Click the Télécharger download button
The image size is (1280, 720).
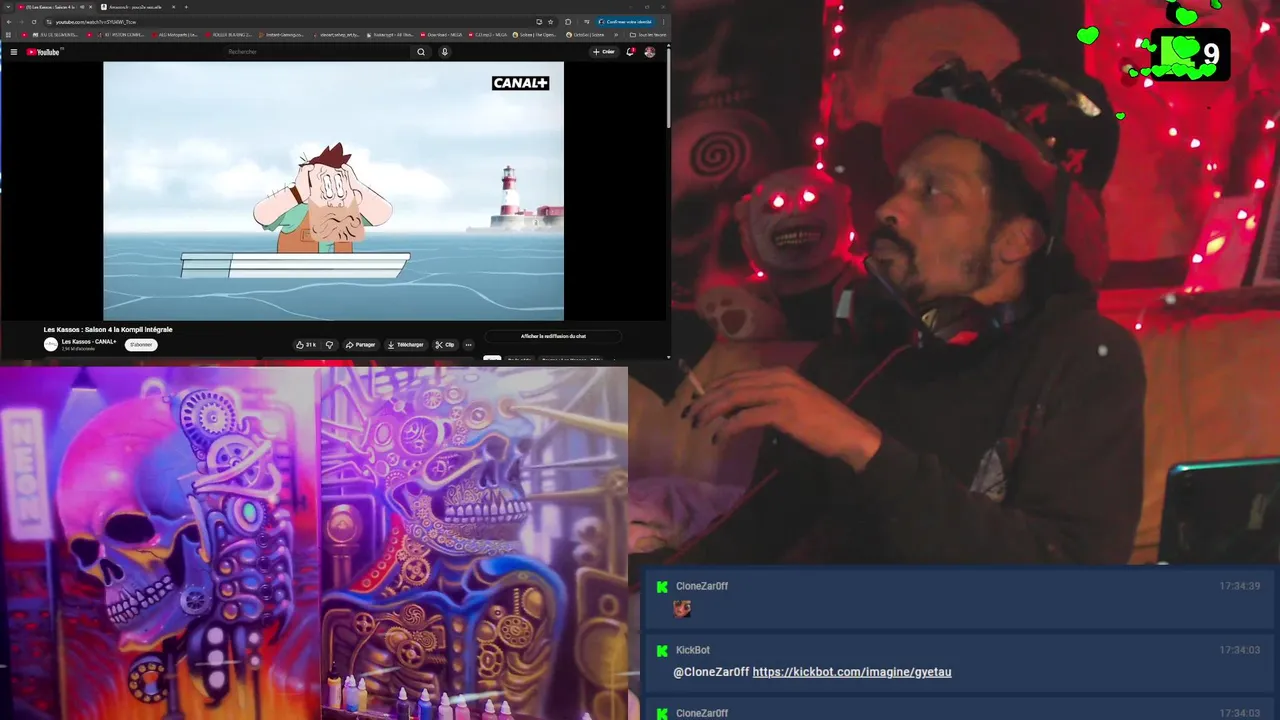(x=406, y=345)
